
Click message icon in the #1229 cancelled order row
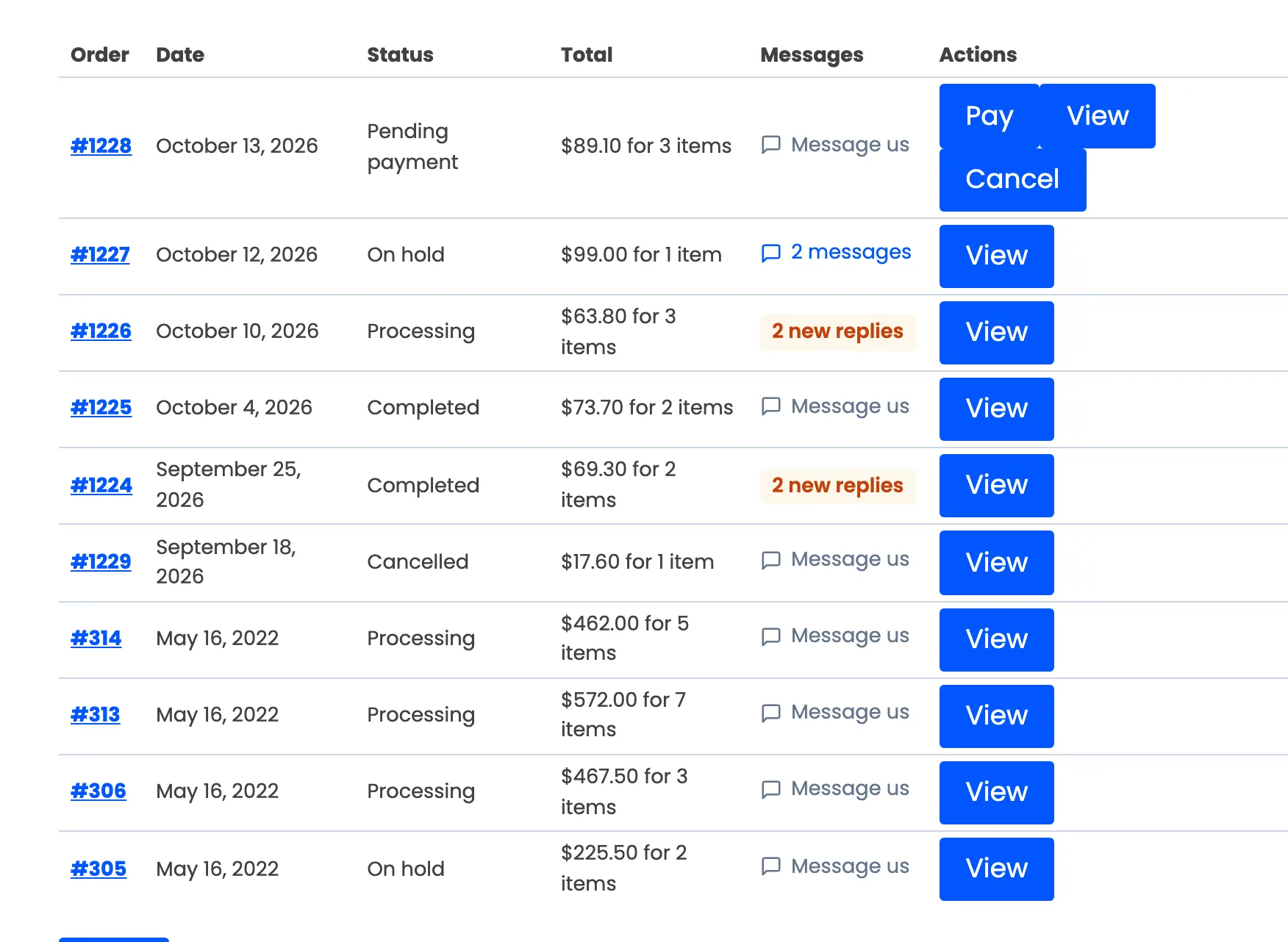[770, 561]
